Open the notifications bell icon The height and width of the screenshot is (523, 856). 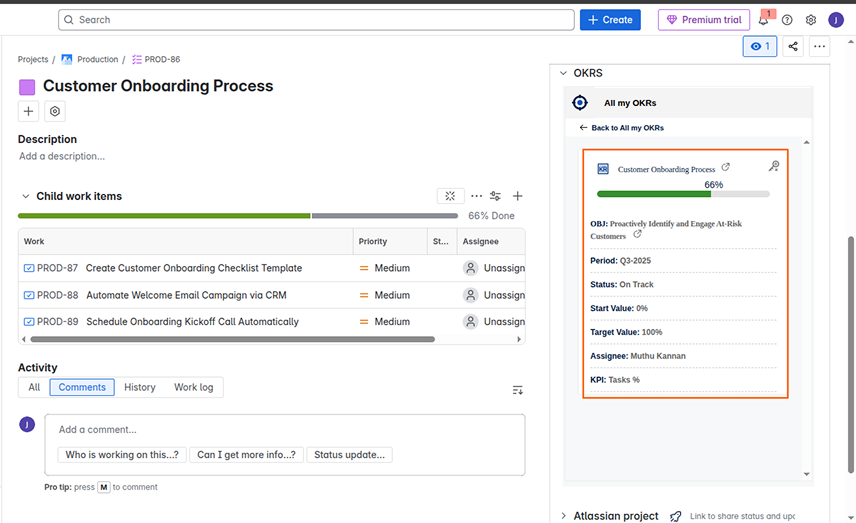coord(764,20)
